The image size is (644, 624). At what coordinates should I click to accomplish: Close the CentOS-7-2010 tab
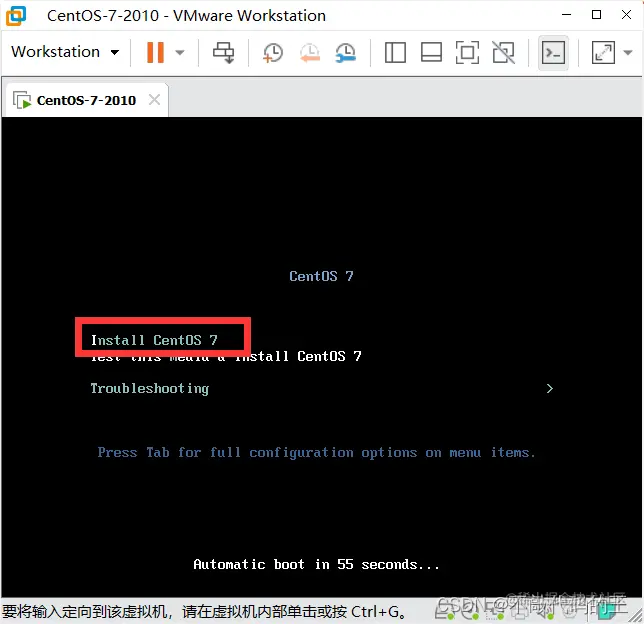coord(154,99)
